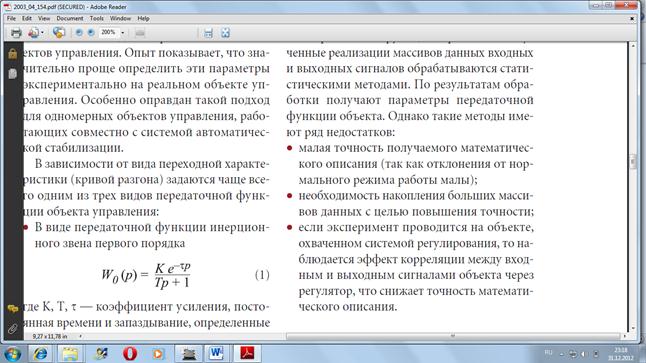Click the line "ческого описания."
This screenshot has height=363, width=646.
click(348, 307)
